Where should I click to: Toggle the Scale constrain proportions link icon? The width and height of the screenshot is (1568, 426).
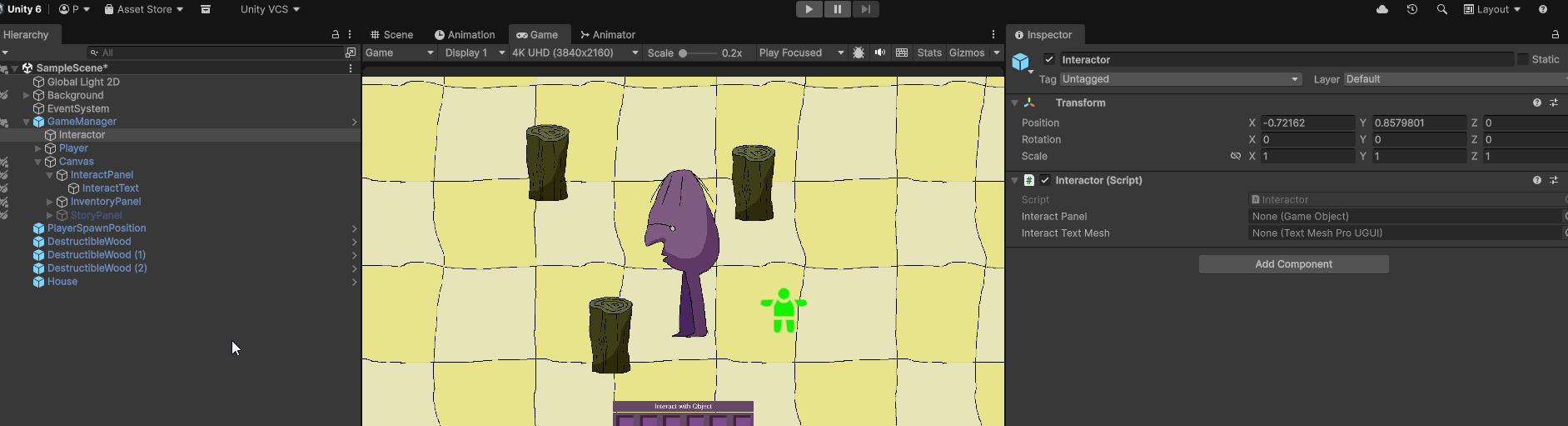click(1236, 156)
